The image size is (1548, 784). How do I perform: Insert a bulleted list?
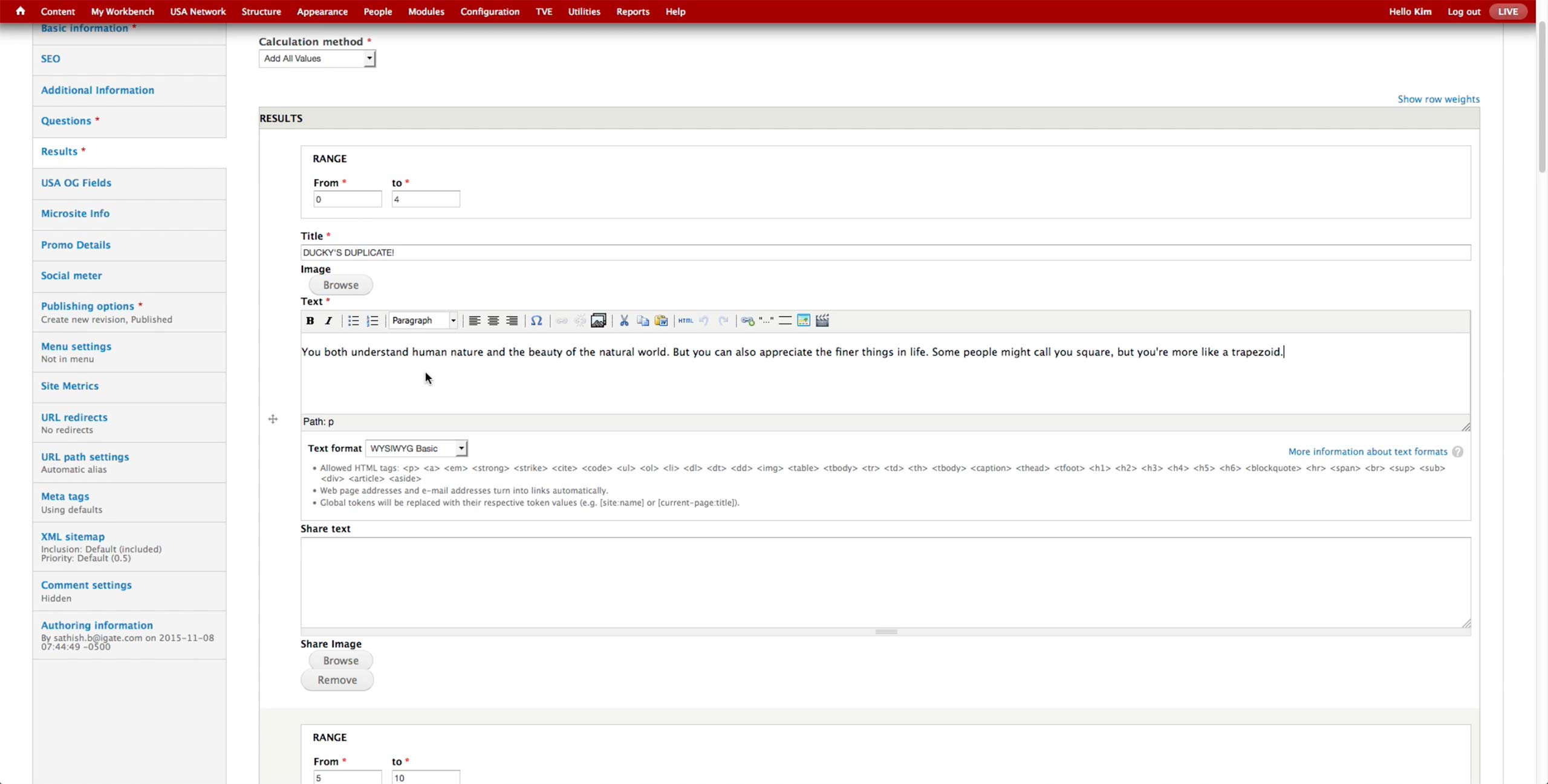click(354, 320)
